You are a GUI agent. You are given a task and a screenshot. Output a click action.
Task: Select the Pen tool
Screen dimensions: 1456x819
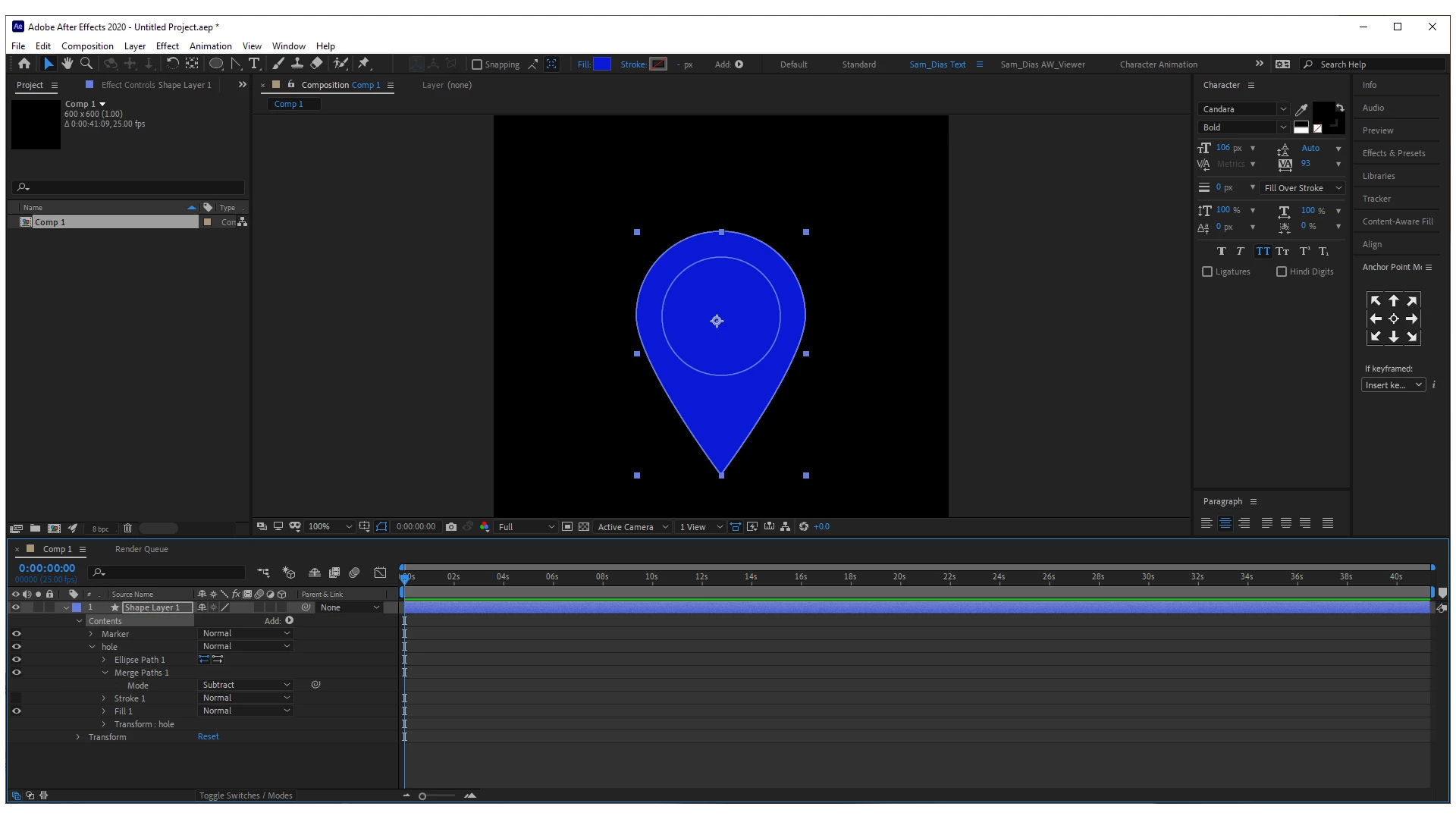tap(236, 64)
